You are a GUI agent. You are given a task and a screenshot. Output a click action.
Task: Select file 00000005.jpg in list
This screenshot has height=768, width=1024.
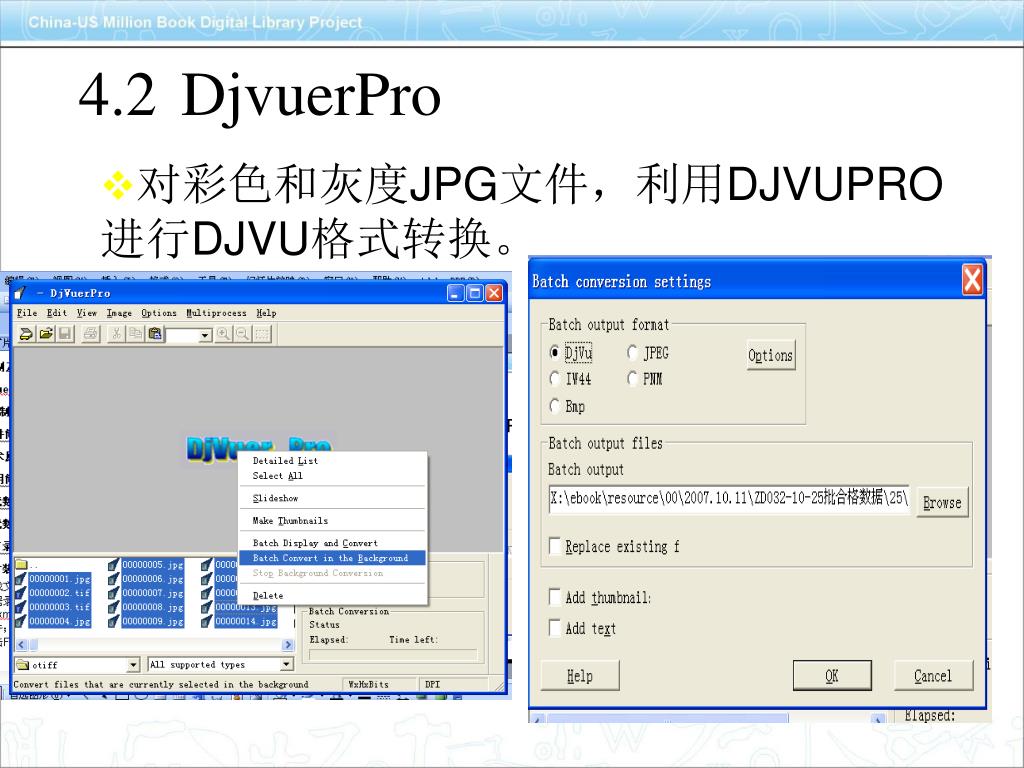(x=152, y=564)
